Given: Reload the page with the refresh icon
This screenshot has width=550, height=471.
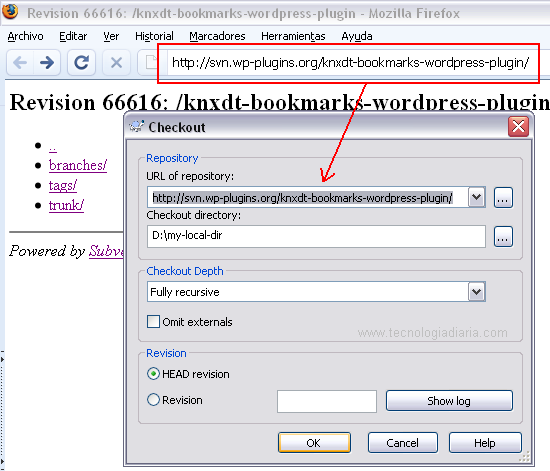Looking at the screenshot, I should 81,63.
